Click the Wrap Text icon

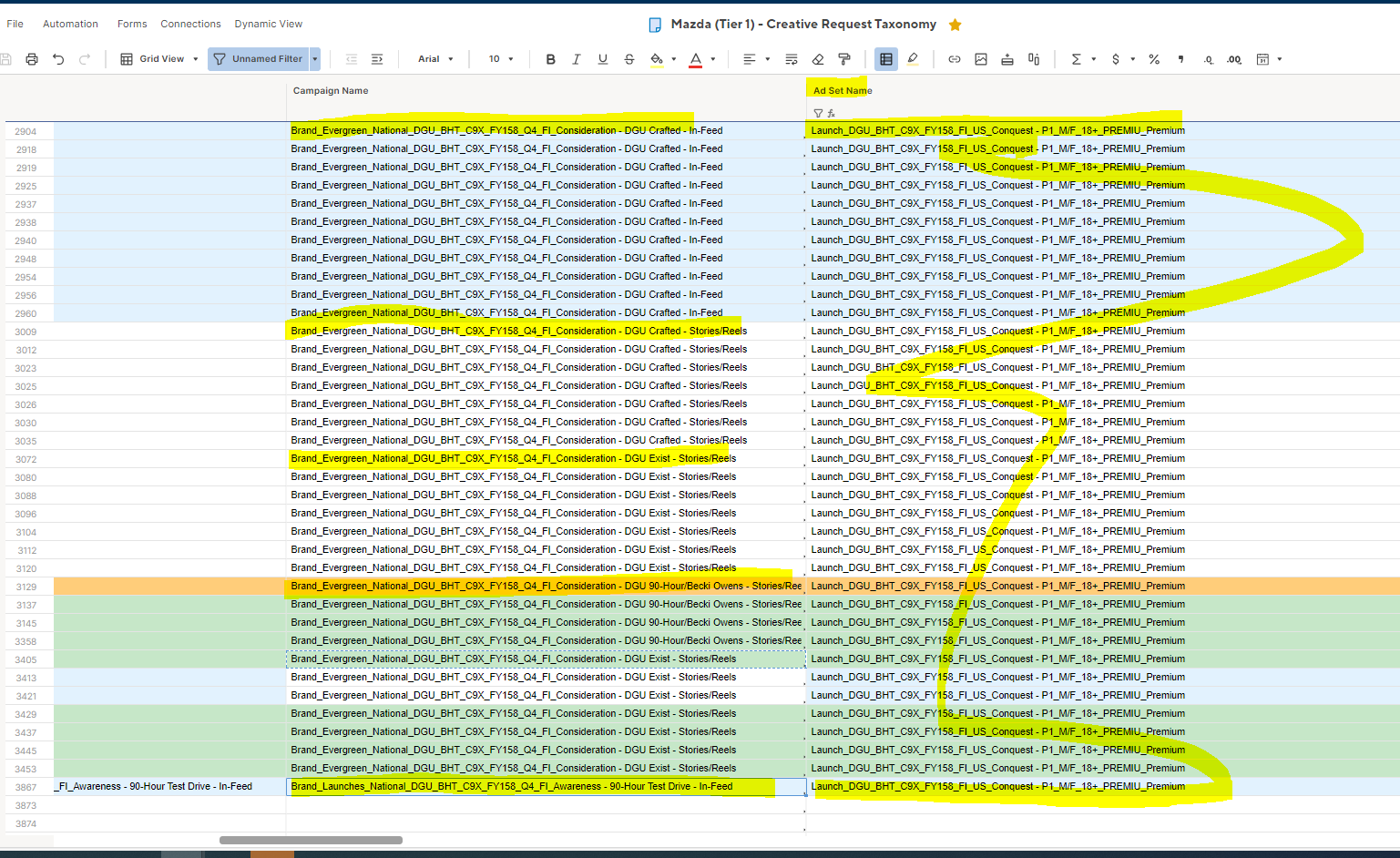pos(791,59)
